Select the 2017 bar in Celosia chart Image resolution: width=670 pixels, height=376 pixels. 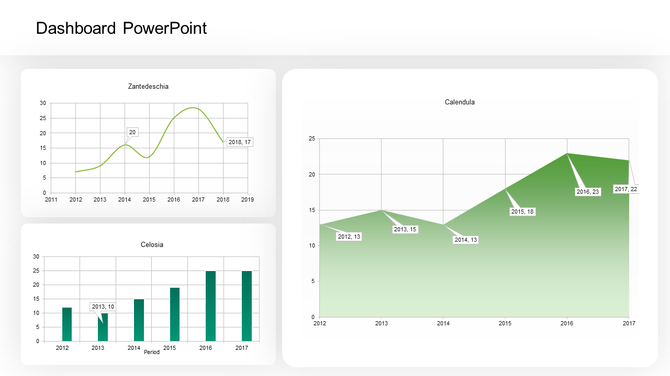[x=247, y=306]
